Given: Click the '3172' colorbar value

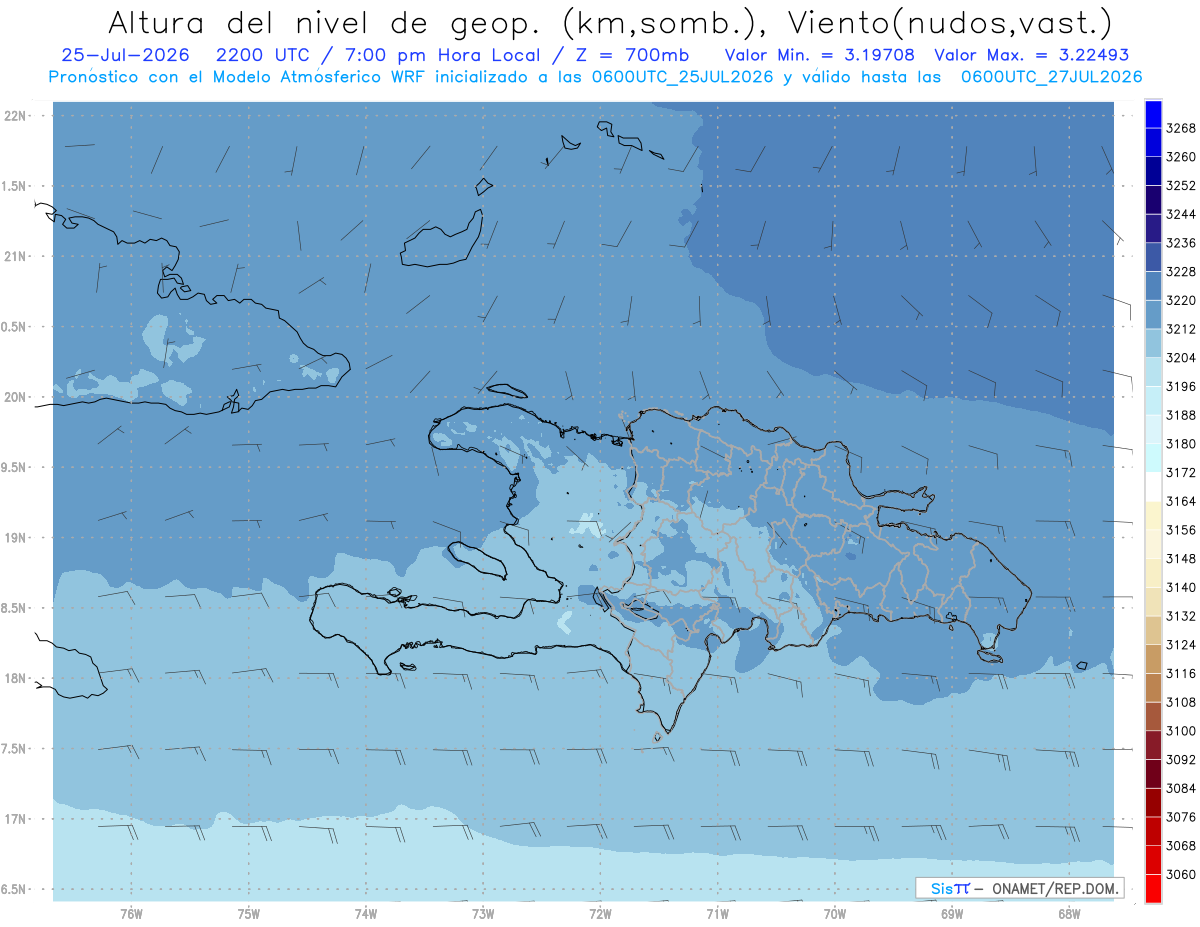Looking at the screenshot, I should pyautogui.click(x=1181, y=472).
